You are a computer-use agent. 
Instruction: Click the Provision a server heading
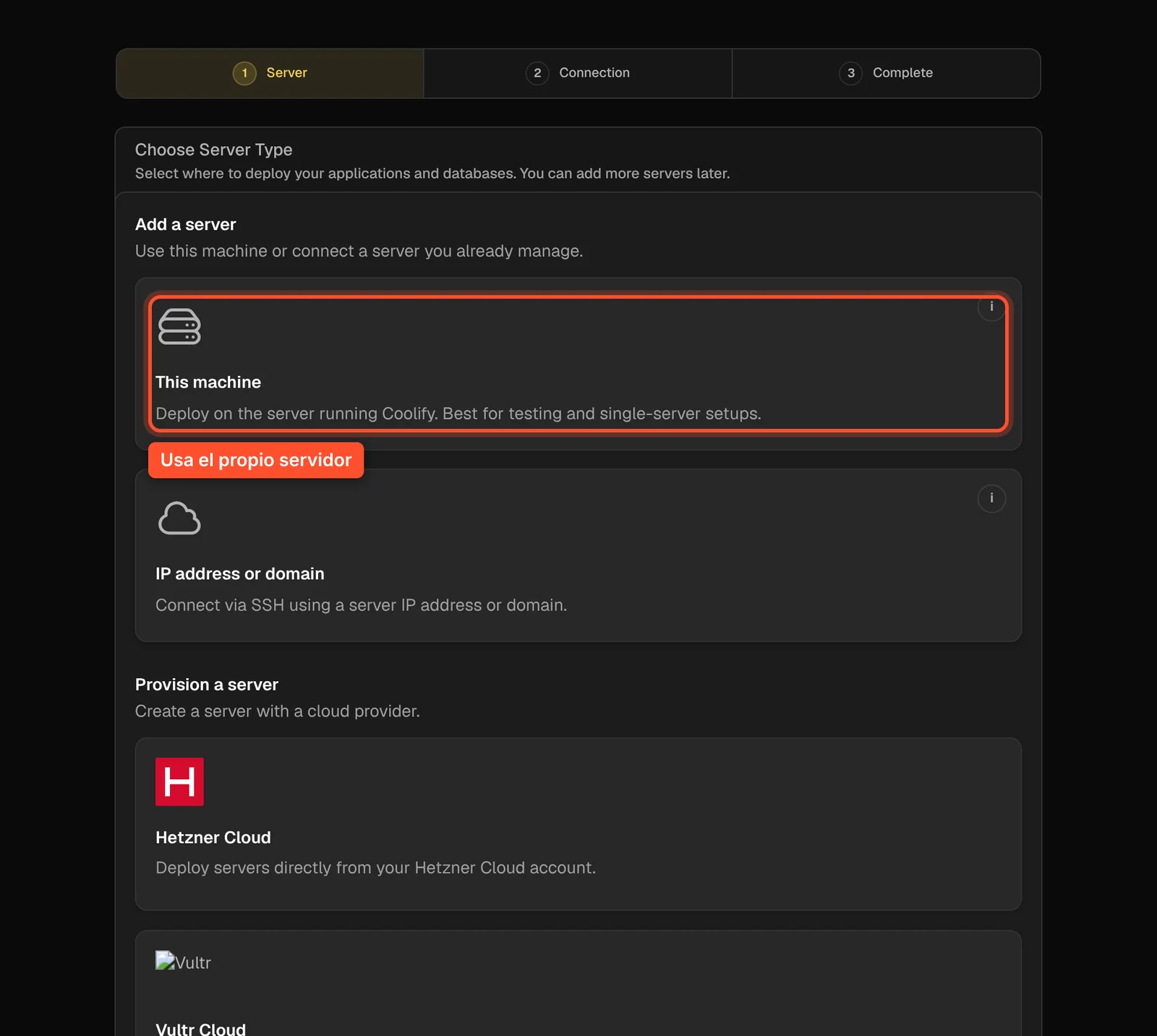pos(207,685)
